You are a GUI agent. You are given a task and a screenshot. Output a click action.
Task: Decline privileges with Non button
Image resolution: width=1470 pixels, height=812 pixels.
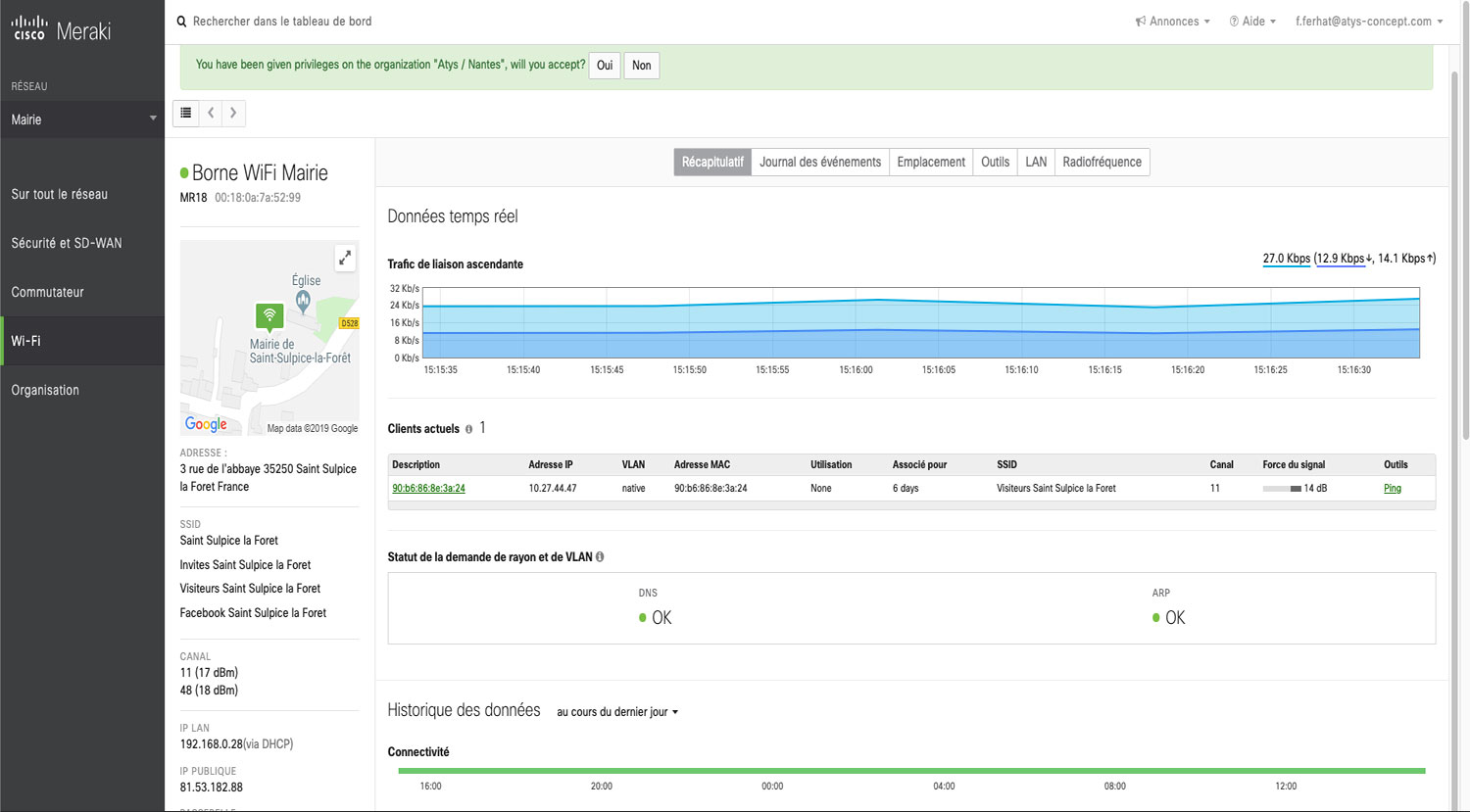[642, 66]
